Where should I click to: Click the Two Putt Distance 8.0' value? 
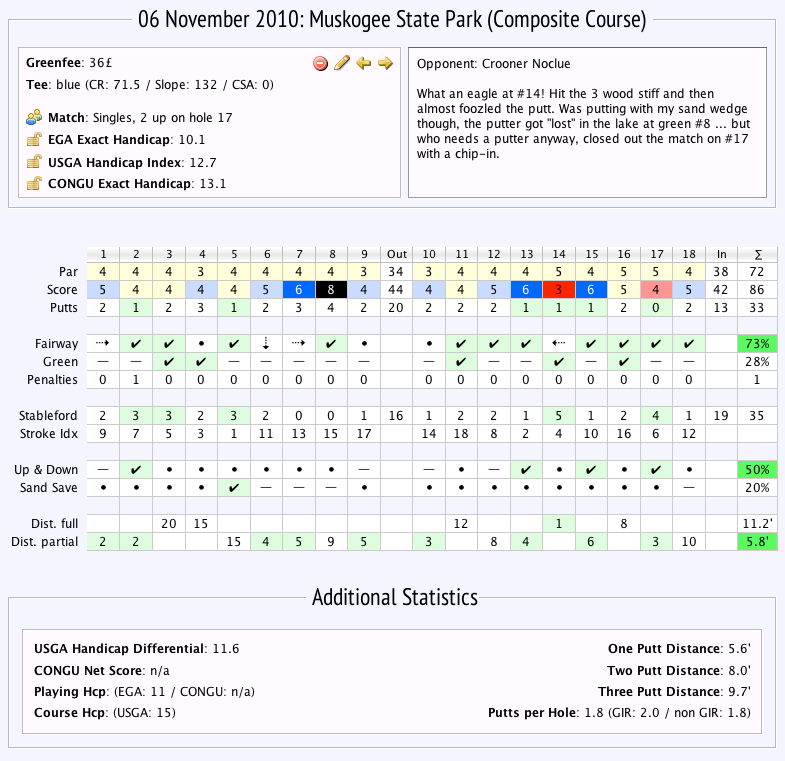point(739,670)
